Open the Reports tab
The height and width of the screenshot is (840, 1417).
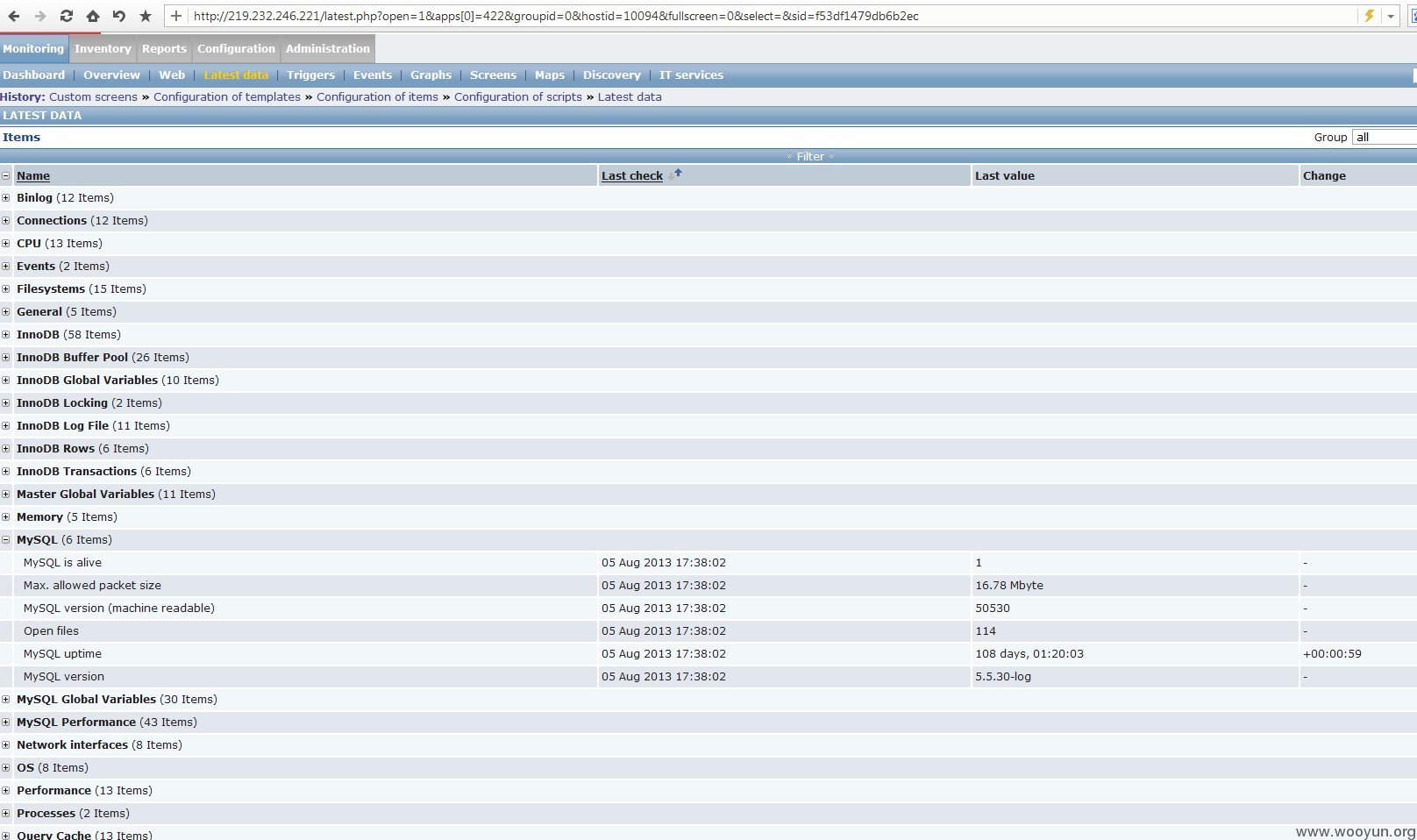point(164,48)
